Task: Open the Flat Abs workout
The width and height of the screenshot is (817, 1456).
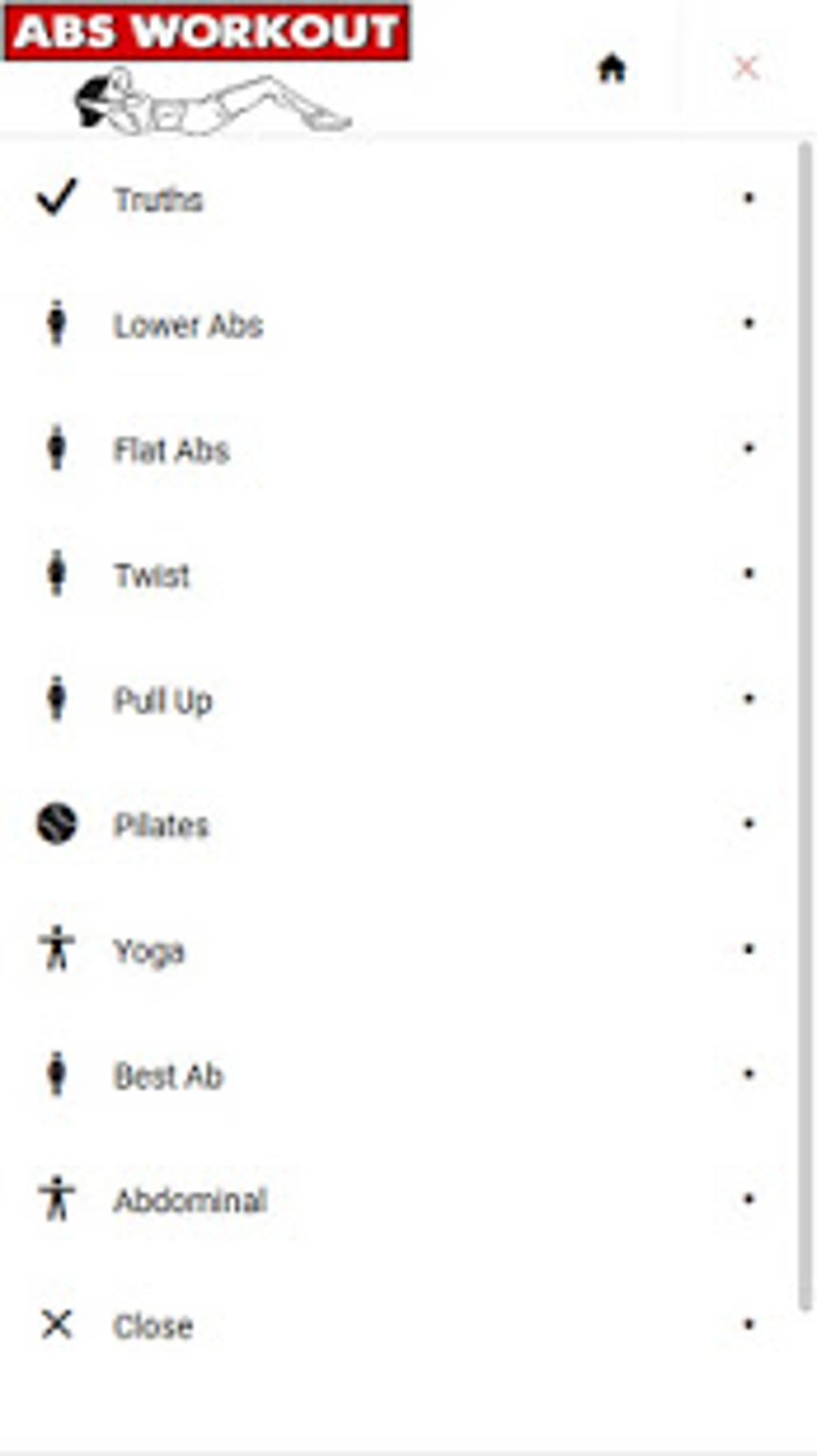Action: pyautogui.click(x=171, y=451)
